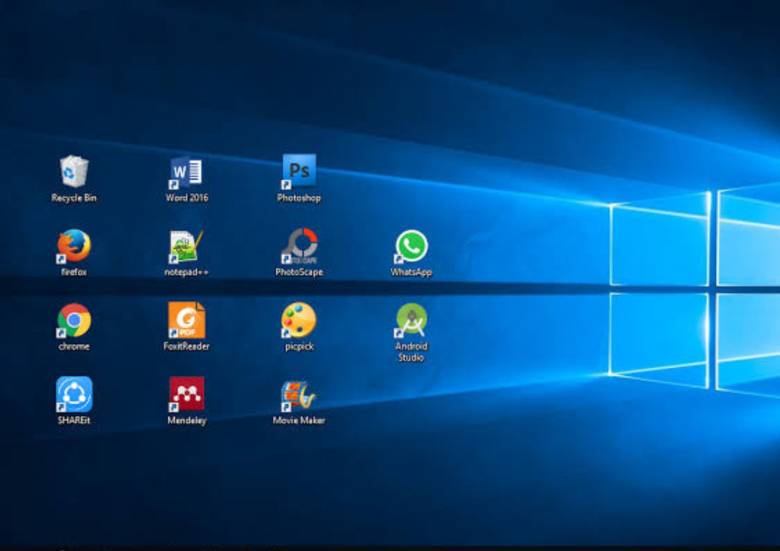The height and width of the screenshot is (551, 780).
Task: Click the SHAREit desktop icon
Action: [74, 394]
